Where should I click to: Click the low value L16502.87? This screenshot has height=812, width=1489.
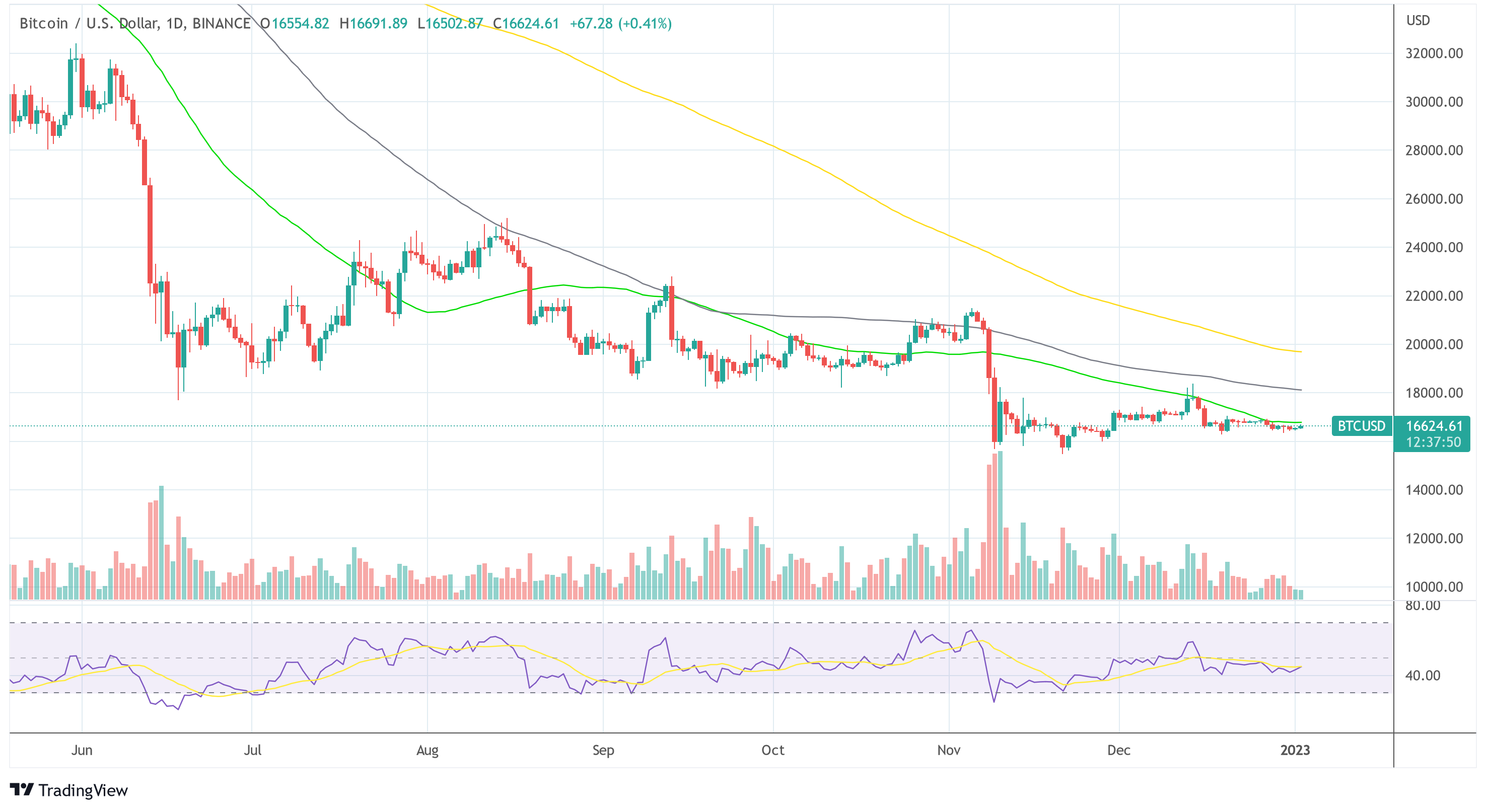tap(450, 23)
